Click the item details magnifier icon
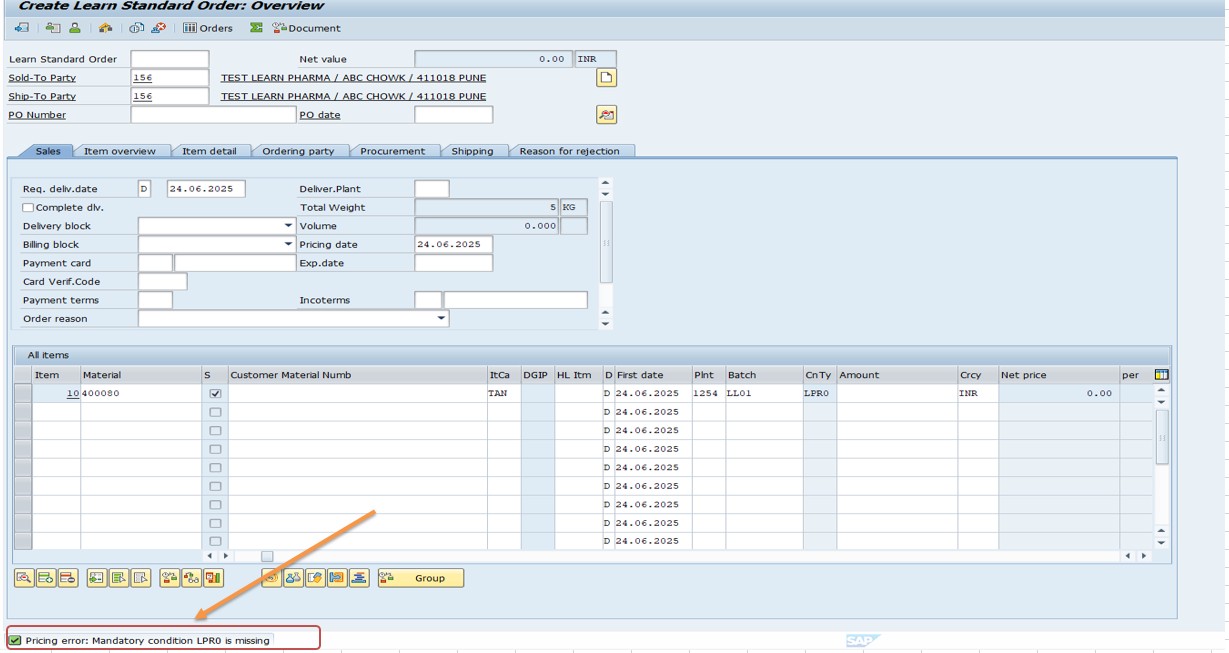 point(24,578)
